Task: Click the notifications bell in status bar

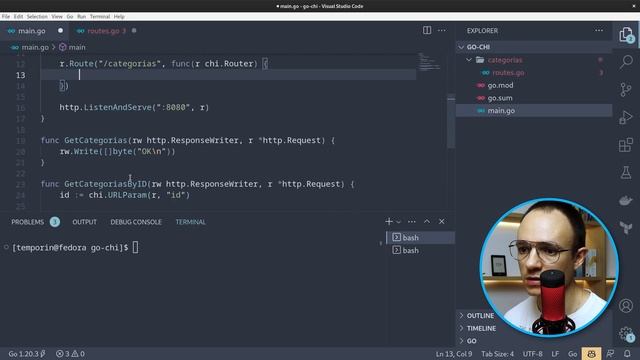Action: pos(627,354)
